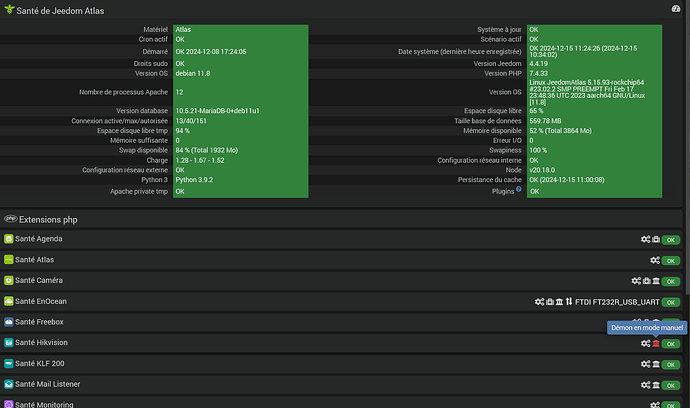Screen dimensions: 690x408
Task: Select the Version PHP value 7.4.33
Action: pyautogui.click(x=538, y=73)
